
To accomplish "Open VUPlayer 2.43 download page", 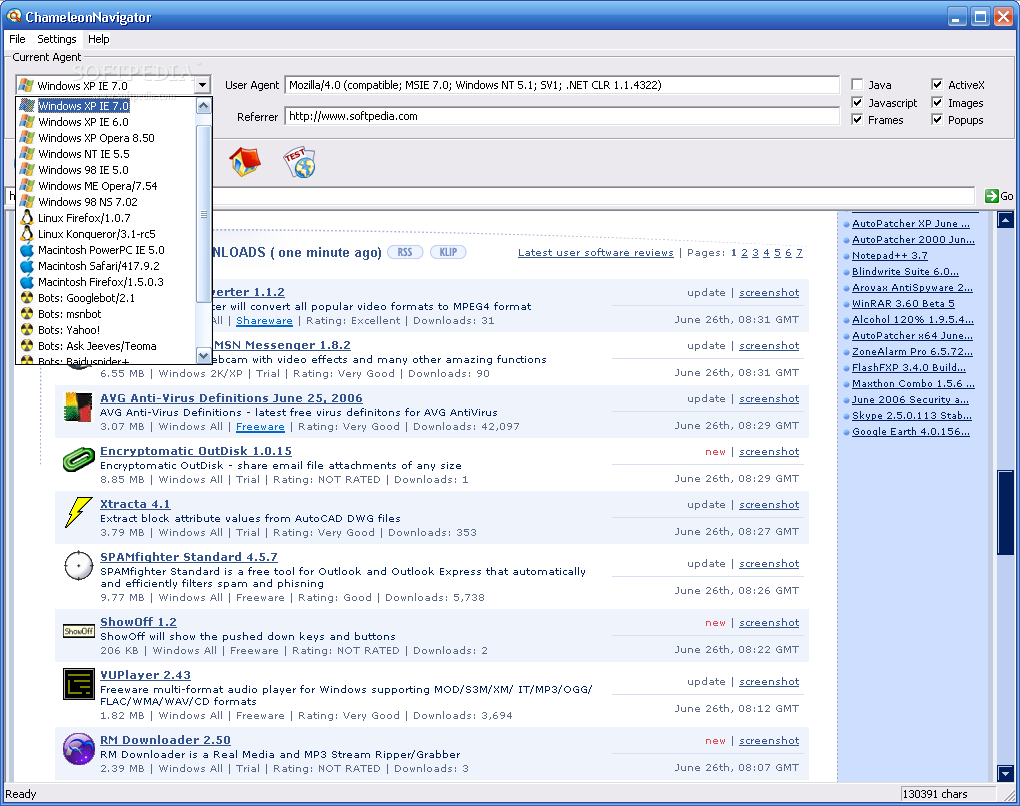I will (x=145, y=675).
